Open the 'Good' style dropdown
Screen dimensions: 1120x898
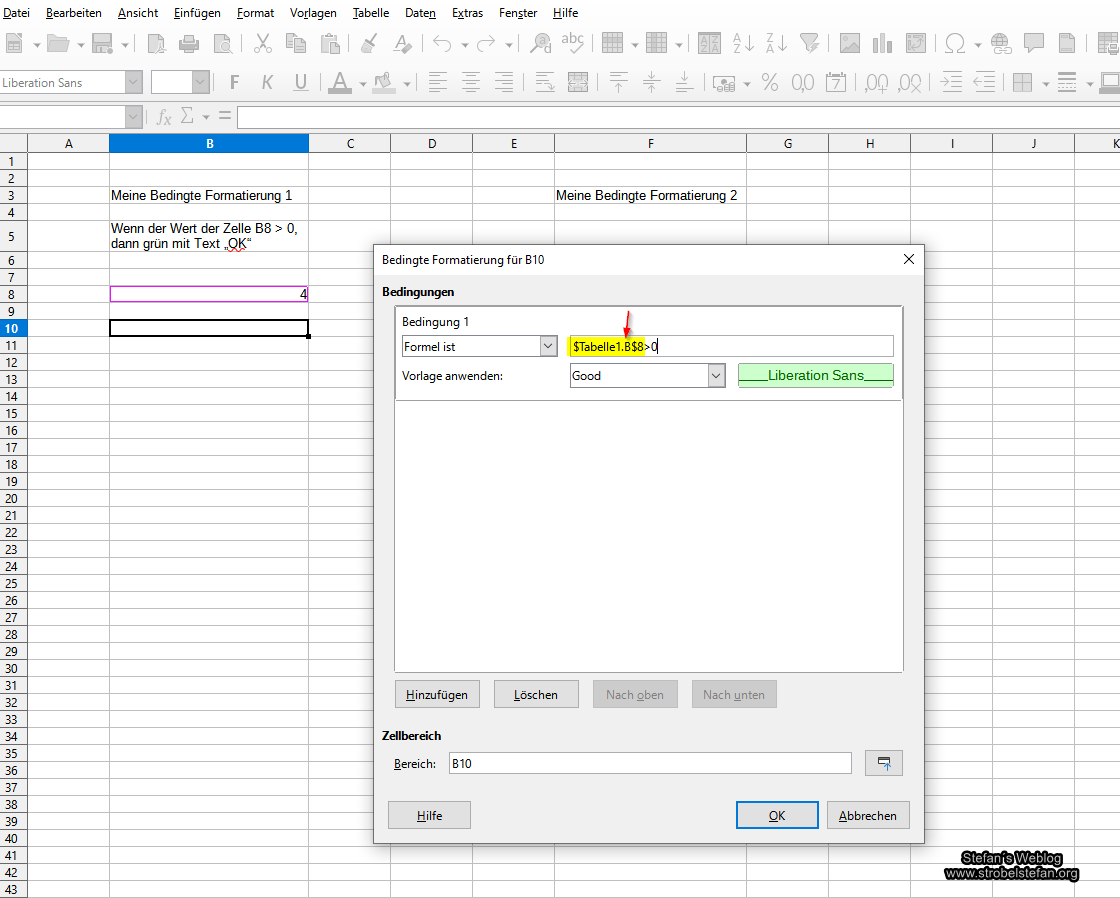click(717, 375)
